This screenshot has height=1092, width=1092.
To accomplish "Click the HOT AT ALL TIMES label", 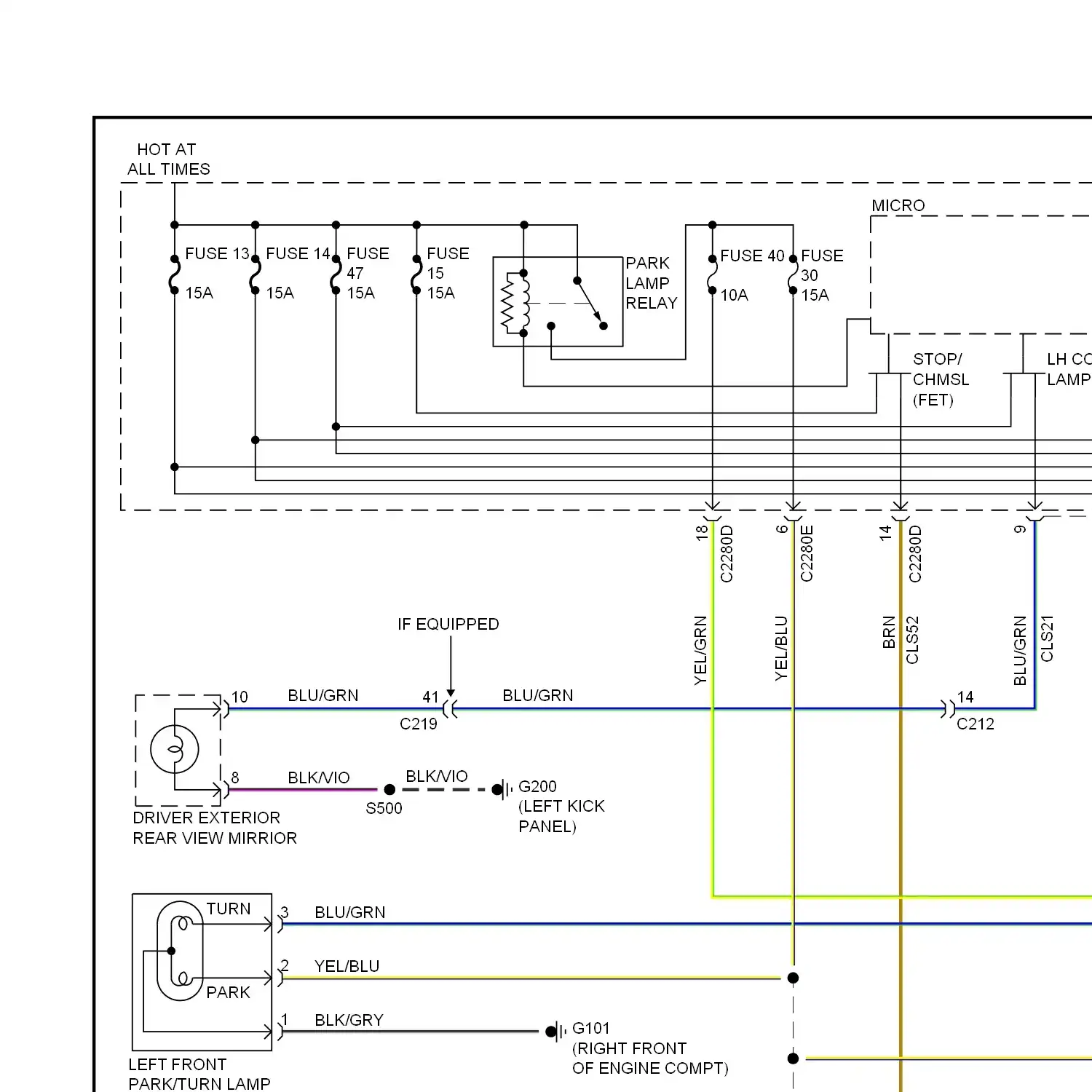I will pos(169,159).
